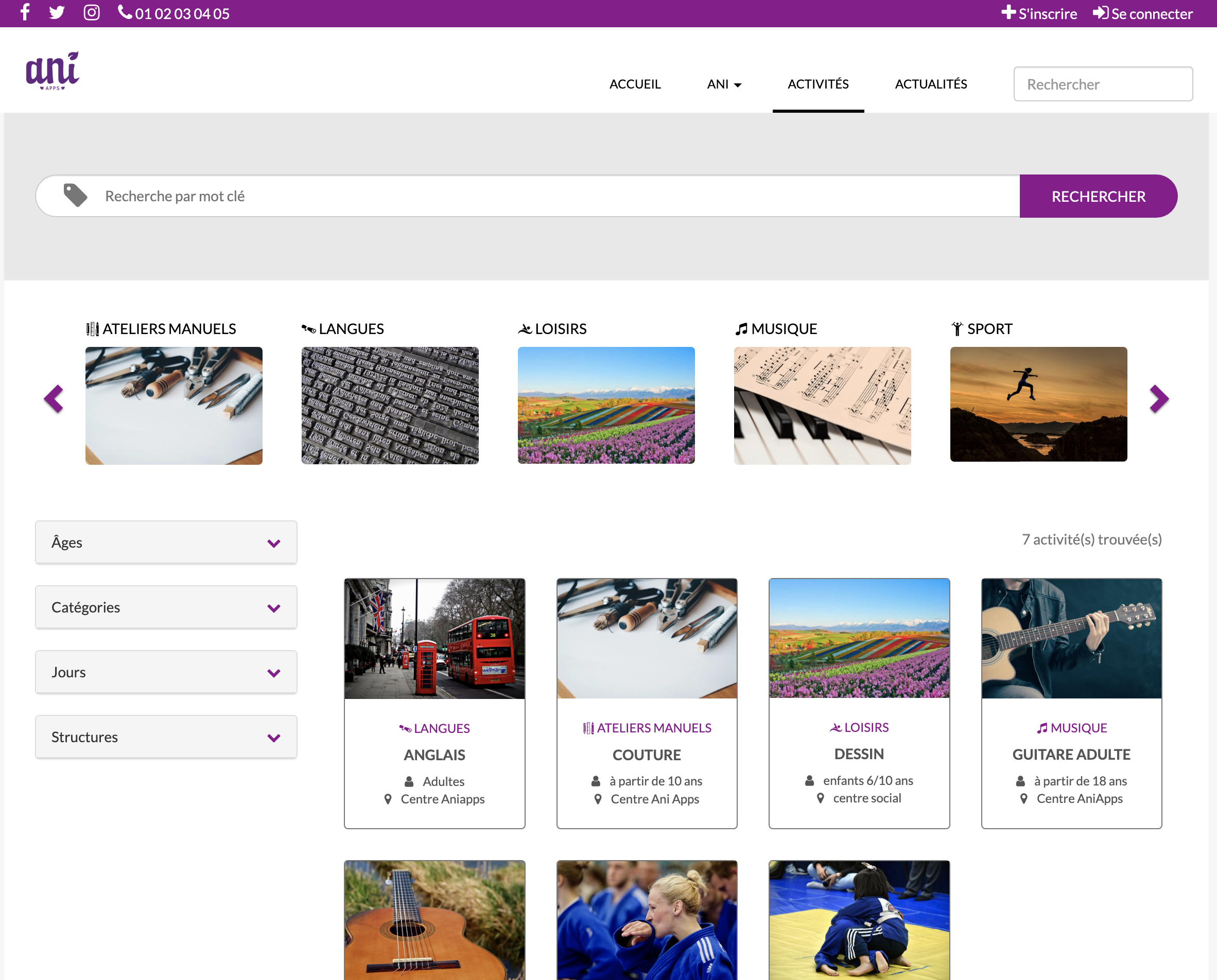Click 'Adultes' text on Anglais card

click(444, 781)
